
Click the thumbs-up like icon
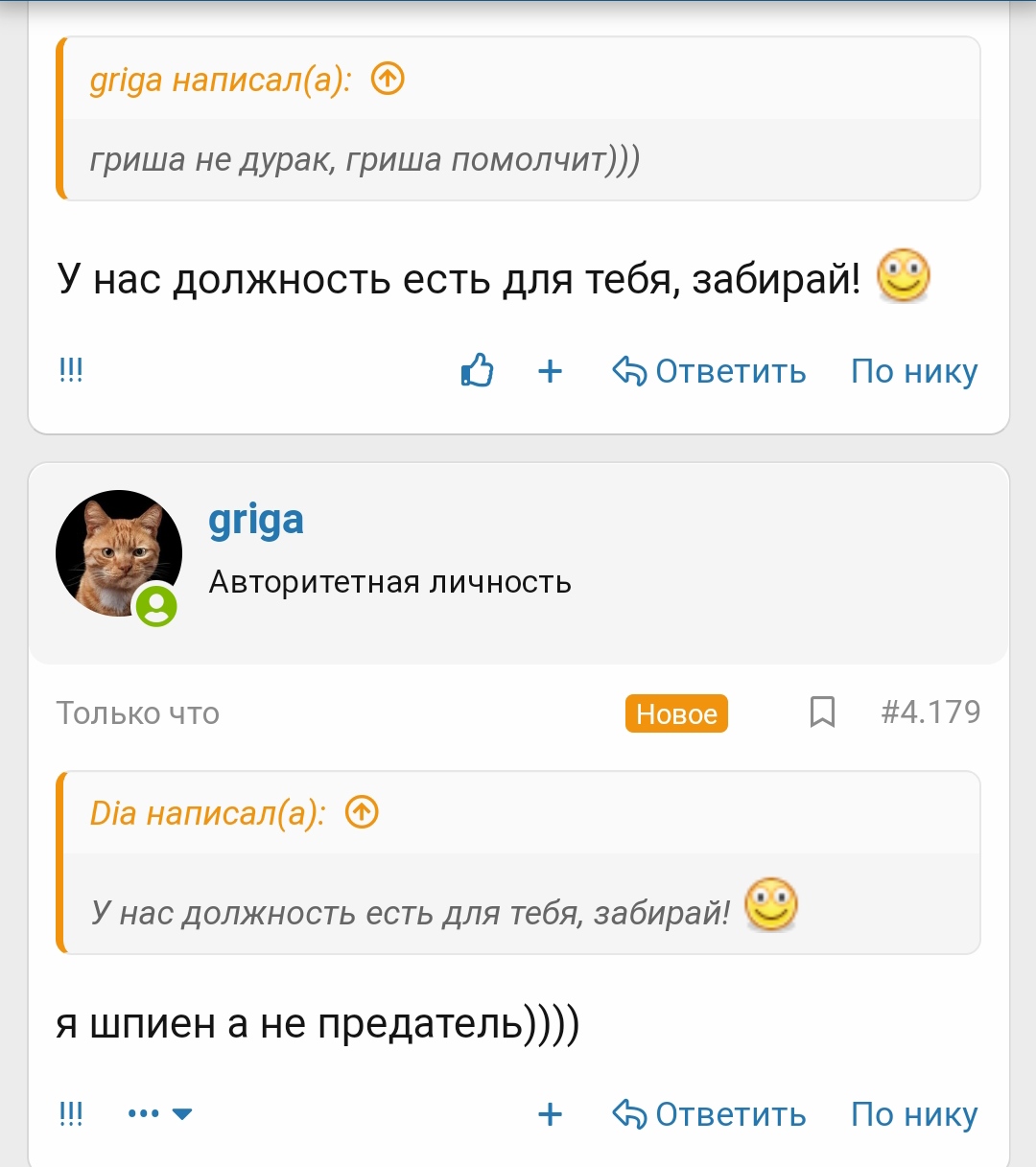point(477,370)
